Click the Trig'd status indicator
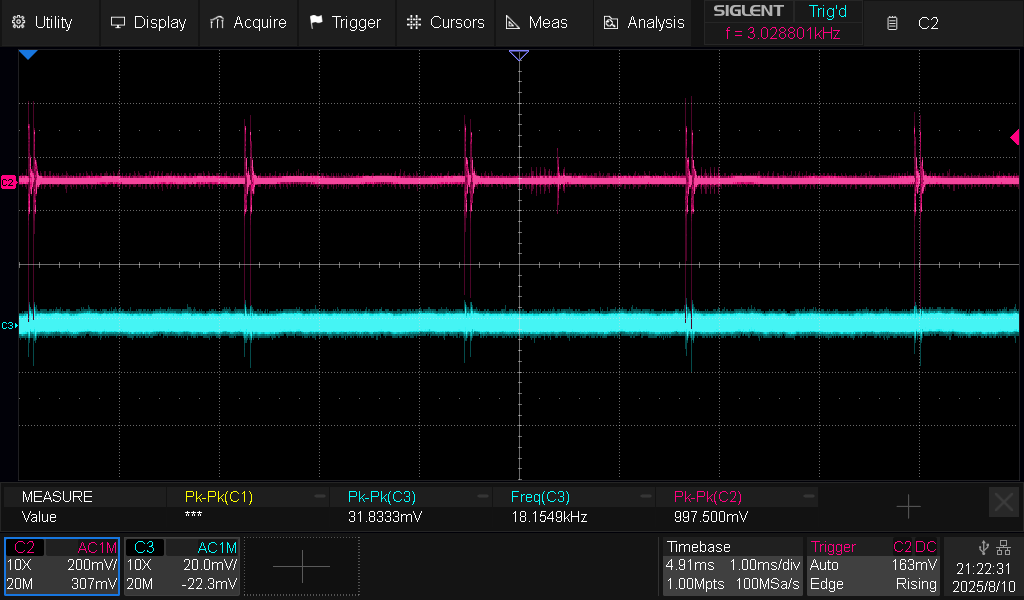The width and height of the screenshot is (1024, 600). point(827,12)
